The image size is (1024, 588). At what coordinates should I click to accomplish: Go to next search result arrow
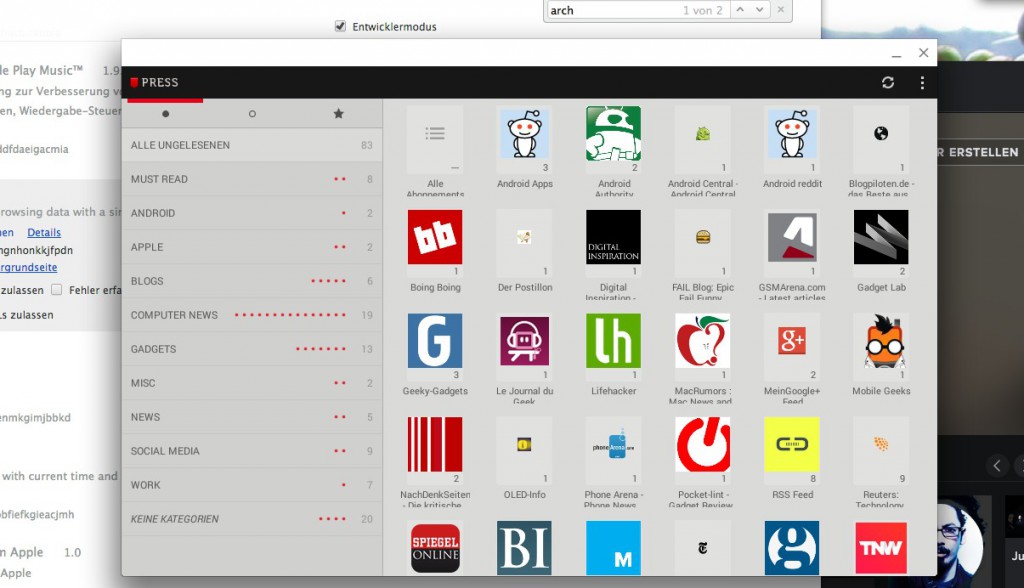coord(761,10)
